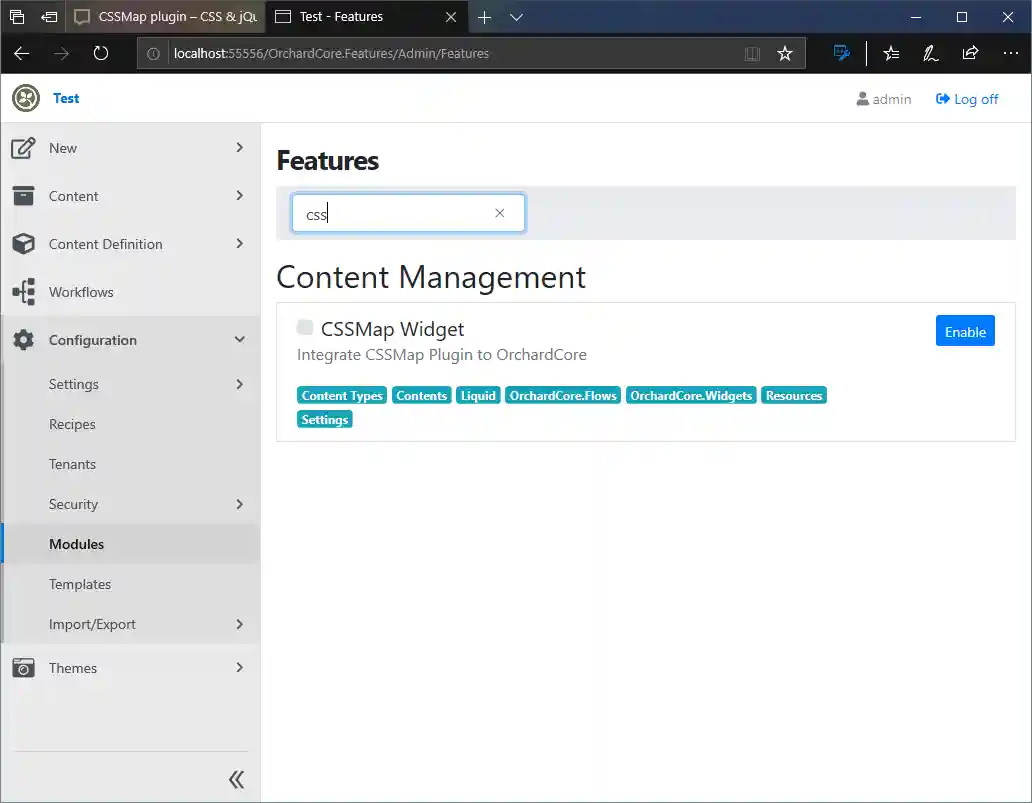Click the Content archive box icon
Screen dimensions: 1032x803
click(24, 196)
